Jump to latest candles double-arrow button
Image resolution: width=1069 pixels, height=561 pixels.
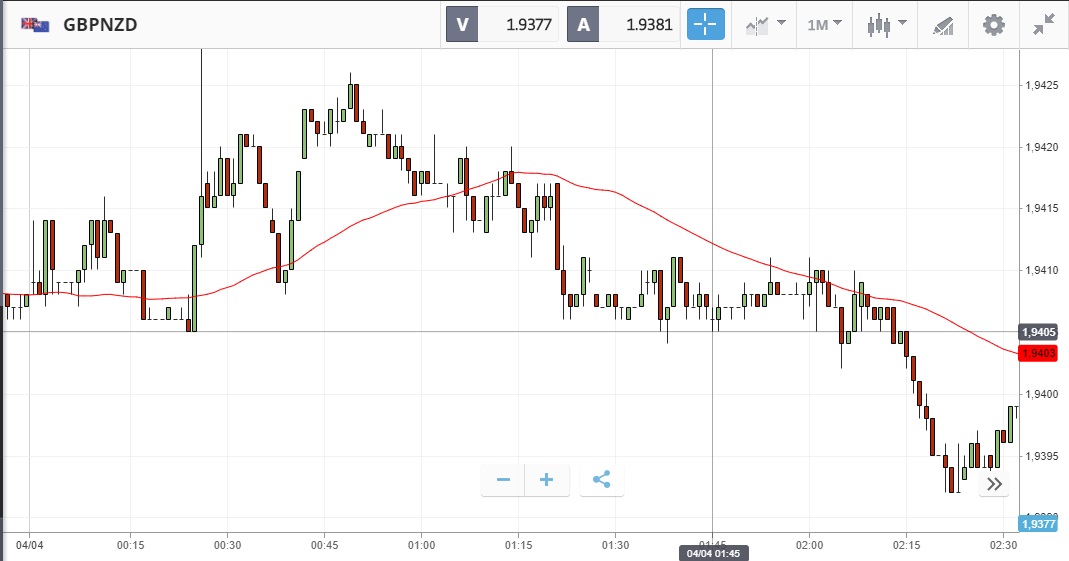tap(994, 484)
